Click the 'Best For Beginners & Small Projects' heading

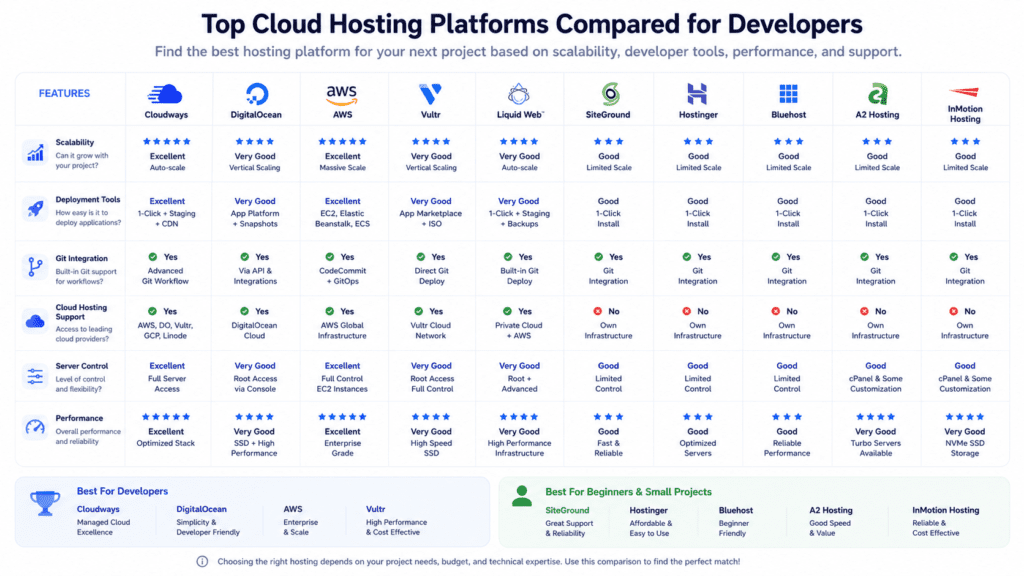point(628,492)
